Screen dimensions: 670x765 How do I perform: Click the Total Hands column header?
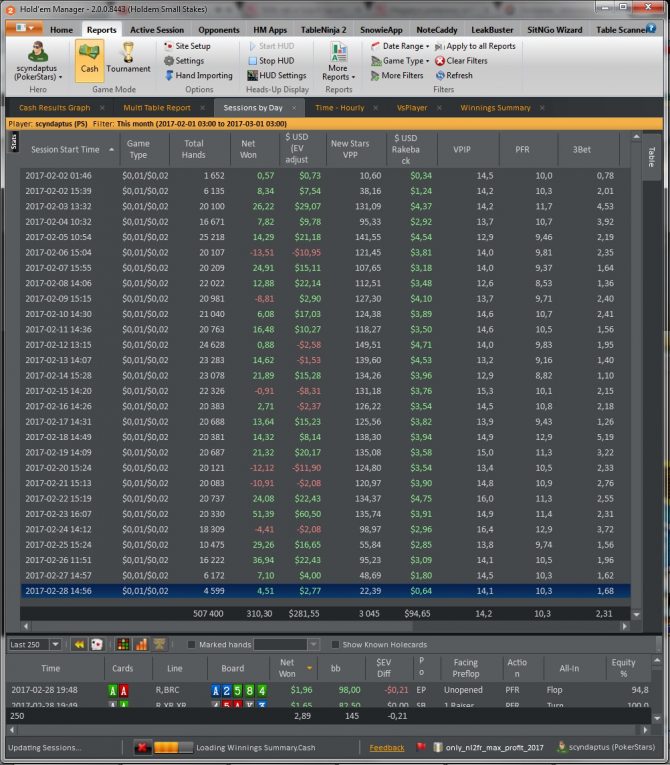coord(194,149)
